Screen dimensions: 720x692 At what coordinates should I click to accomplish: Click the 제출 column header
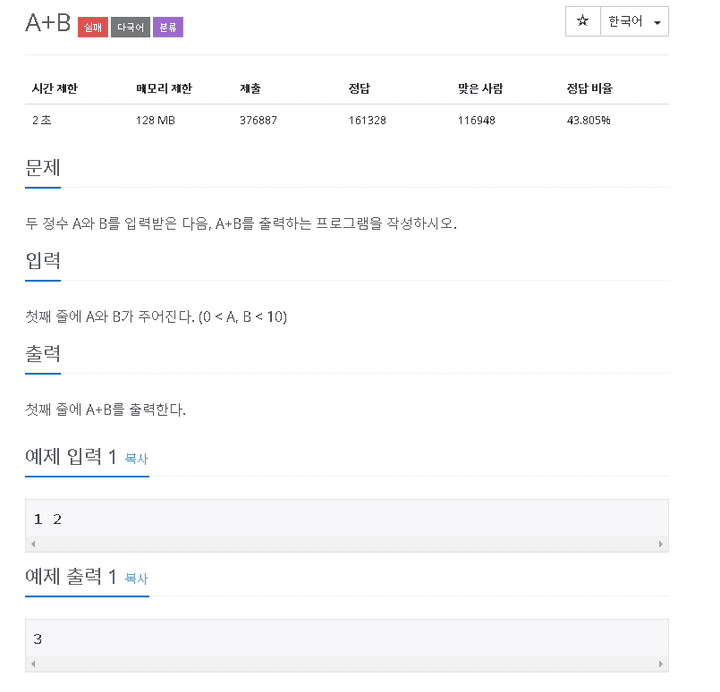click(x=250, y=88)
